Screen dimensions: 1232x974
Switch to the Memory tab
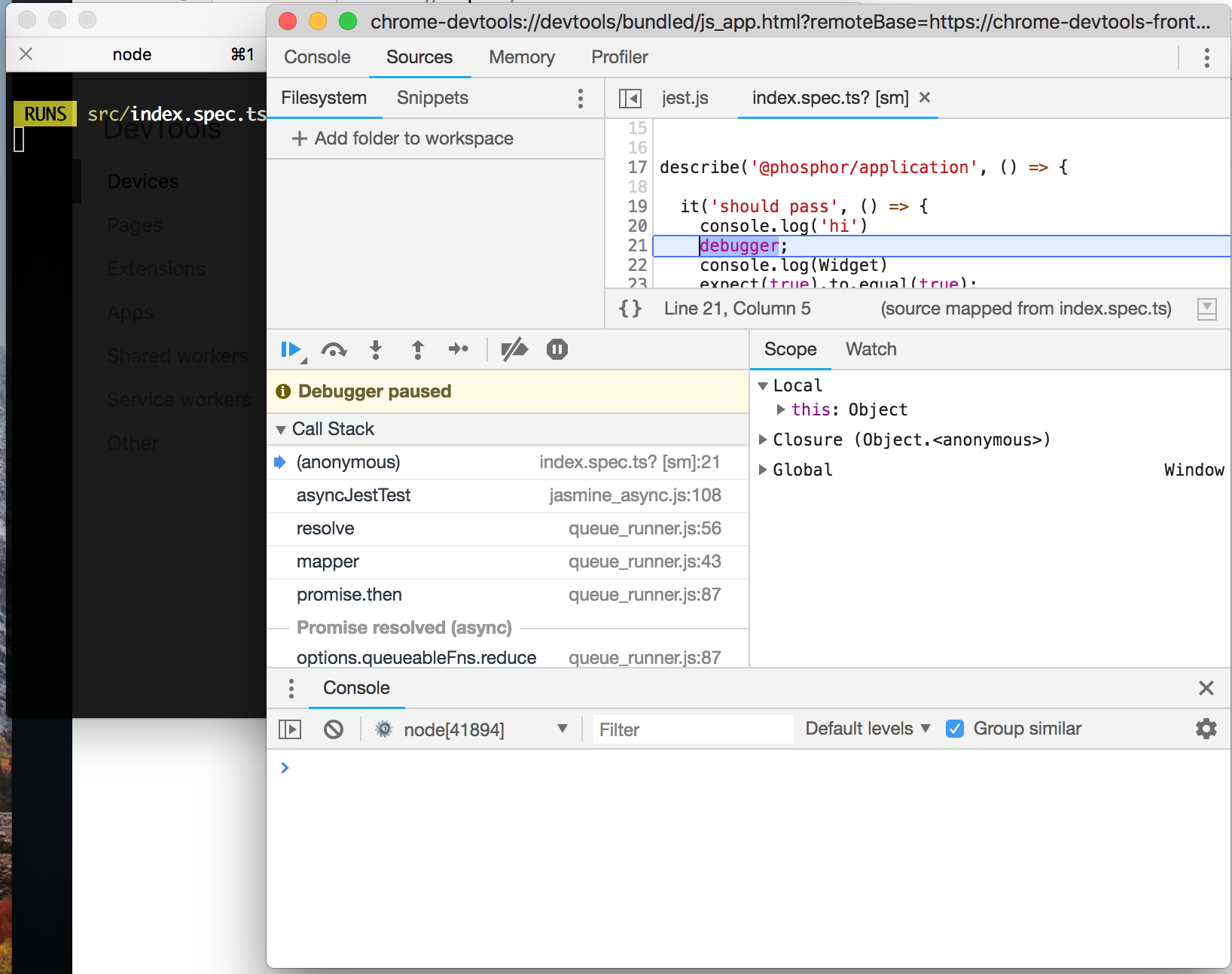click(521, 57)
